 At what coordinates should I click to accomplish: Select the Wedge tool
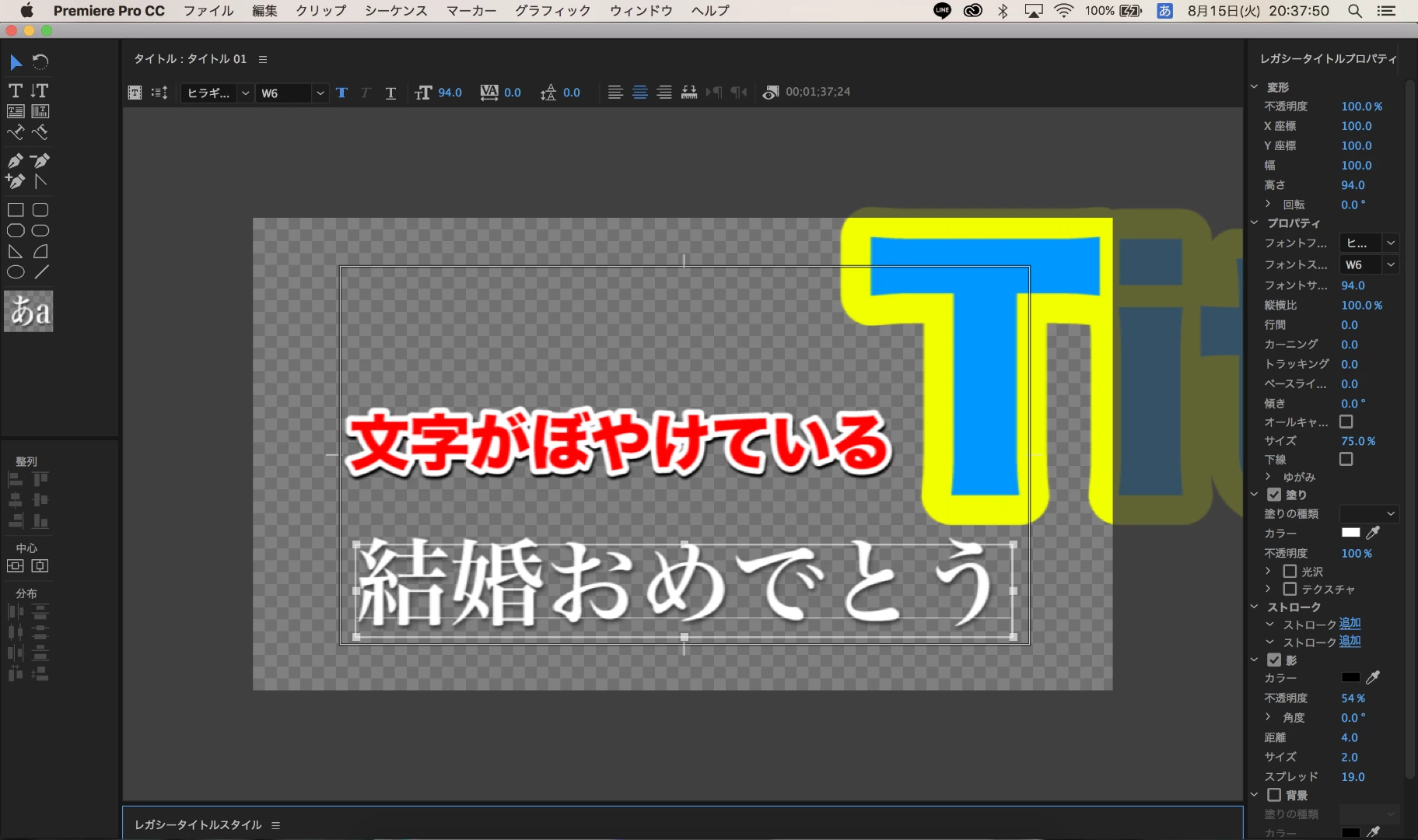pos(16,252)
